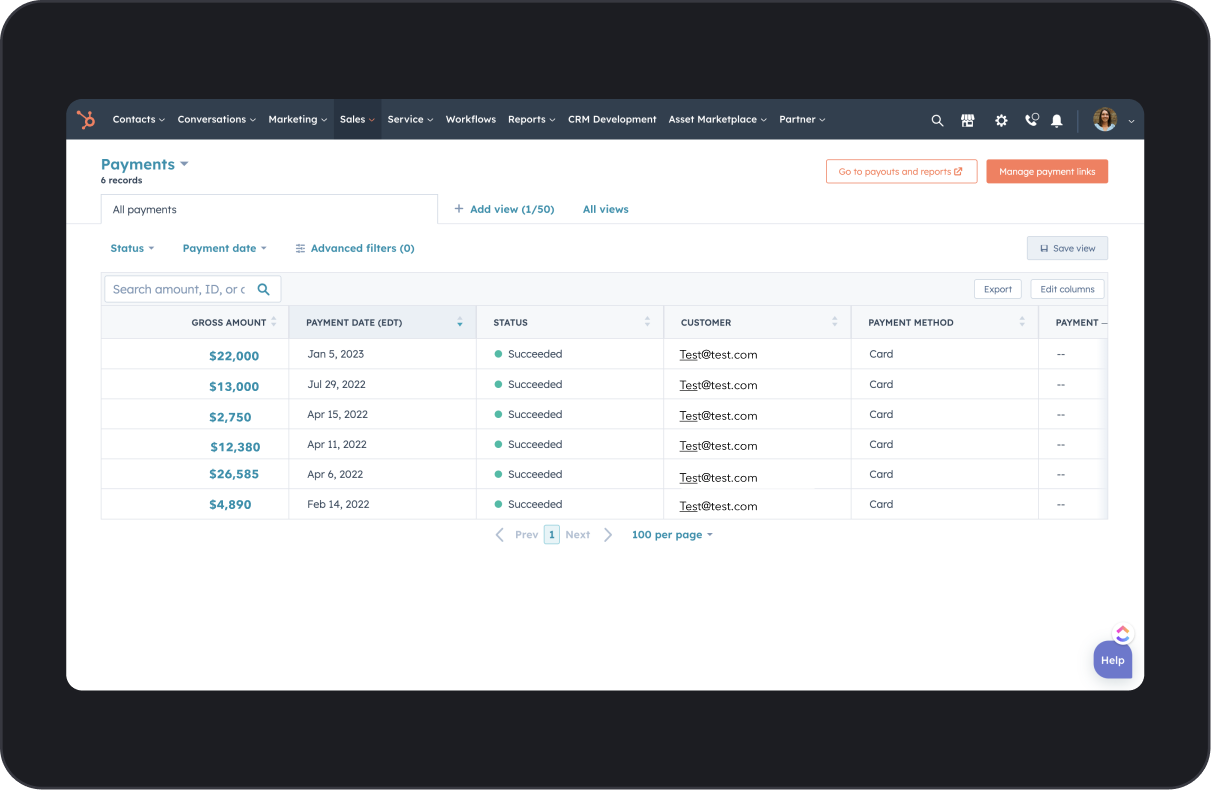Open the notifications bell icon

coord(1057,120)
